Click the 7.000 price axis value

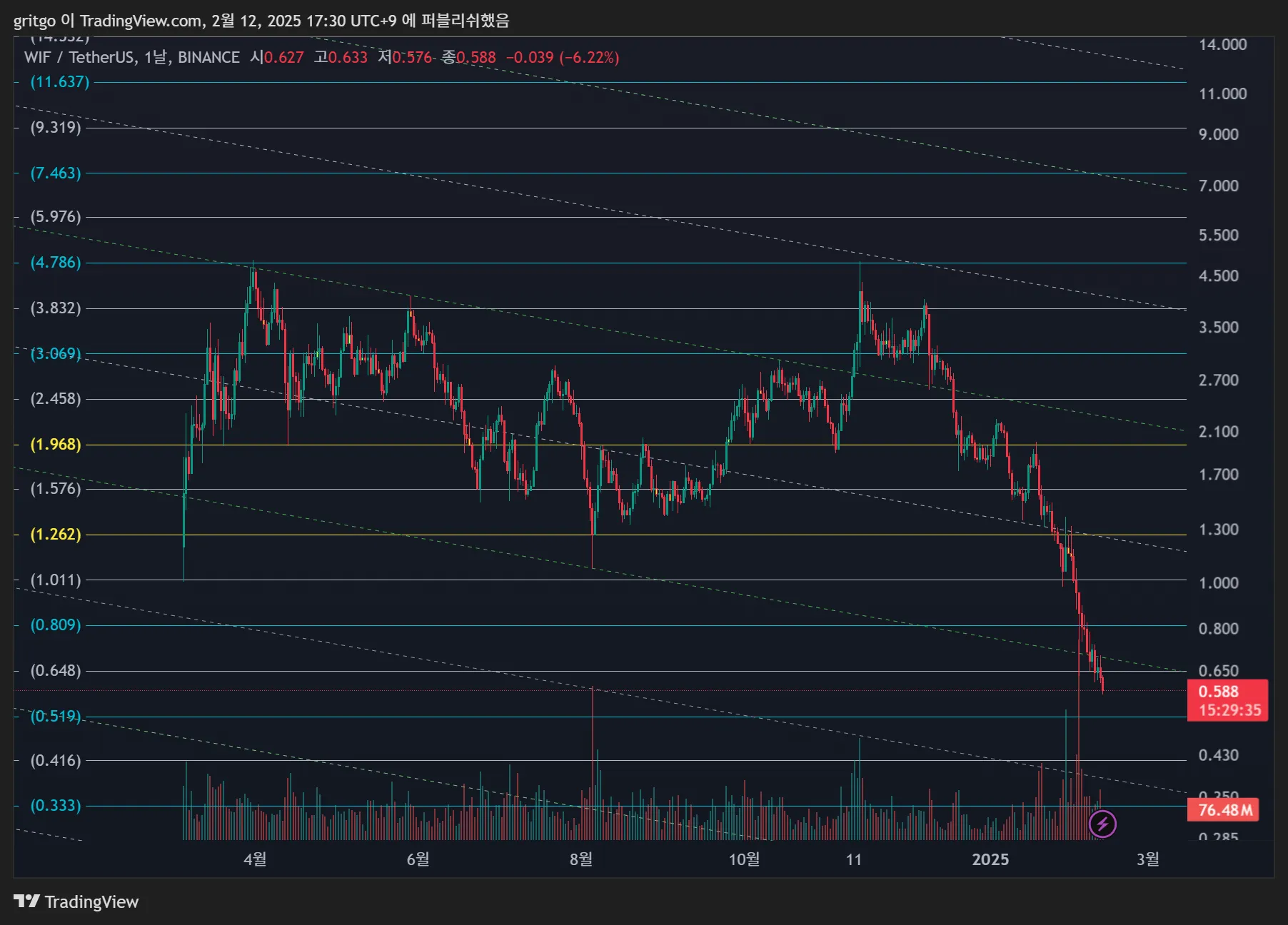click(1219, 186)
